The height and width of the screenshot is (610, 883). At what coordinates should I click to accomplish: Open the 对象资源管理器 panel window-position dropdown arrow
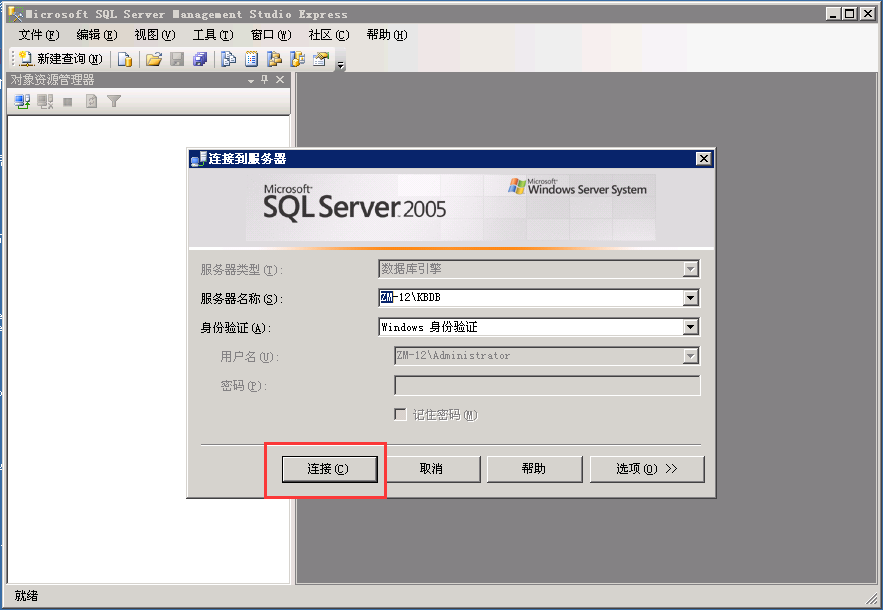(x=251, y=81)
